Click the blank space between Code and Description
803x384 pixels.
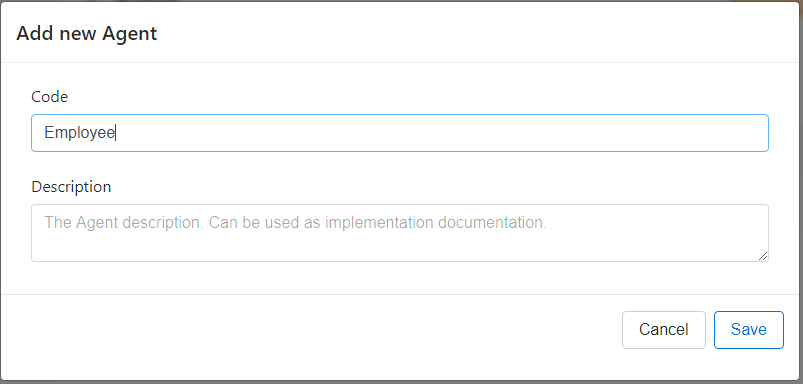(399, 165)
